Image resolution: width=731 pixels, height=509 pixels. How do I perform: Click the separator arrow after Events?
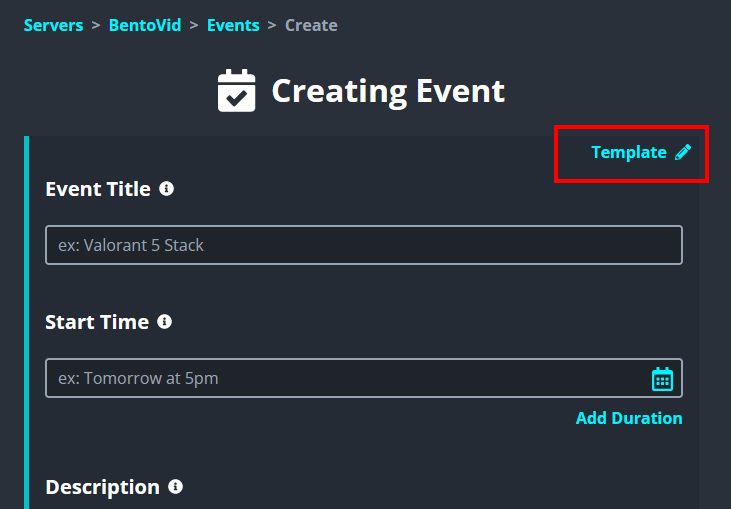coord(272,25)
